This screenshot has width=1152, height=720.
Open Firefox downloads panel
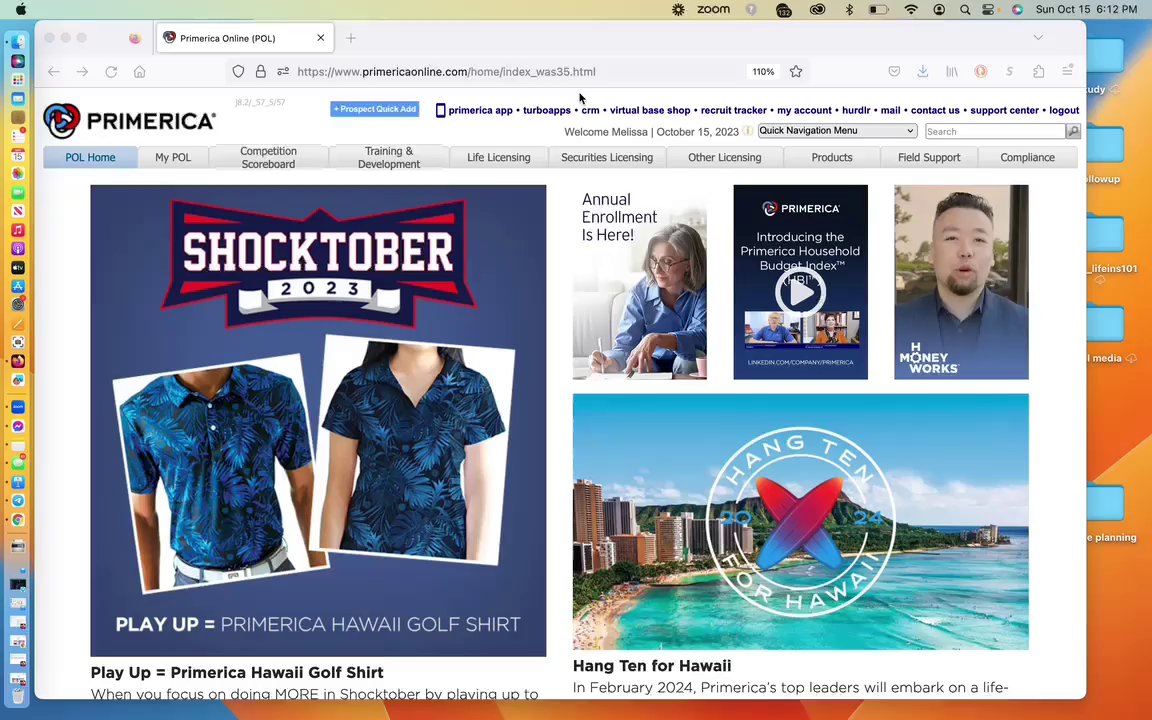pos(923,71)
